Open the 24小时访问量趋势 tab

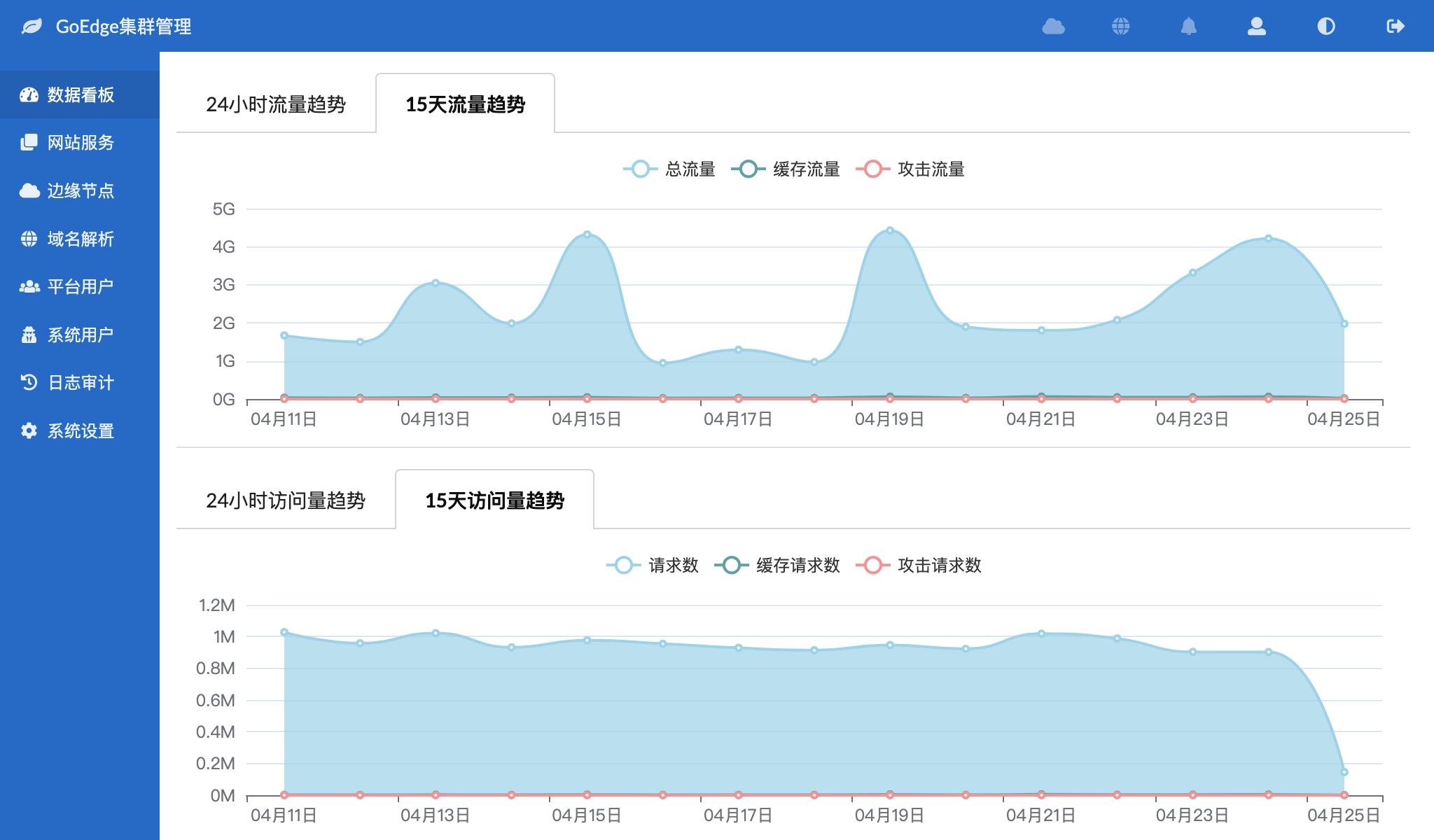tap(287, 500)
